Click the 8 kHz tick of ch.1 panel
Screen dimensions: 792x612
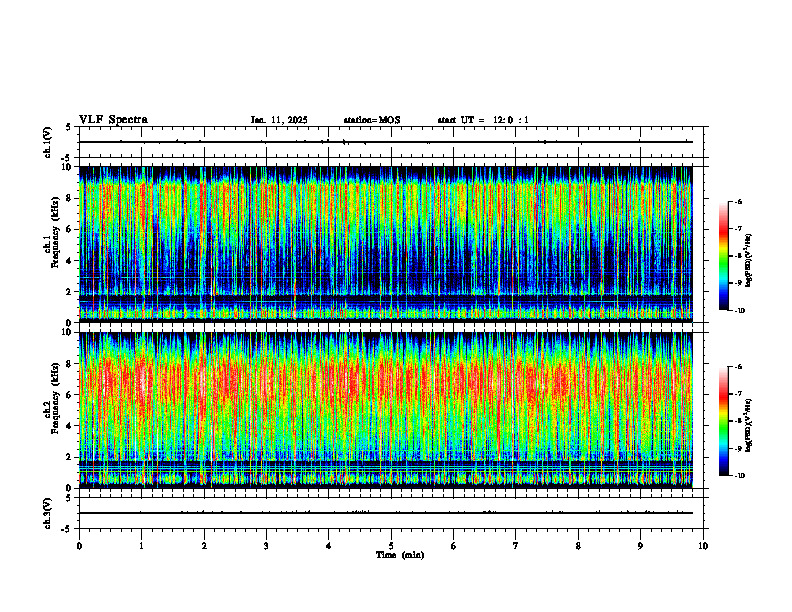71,198
